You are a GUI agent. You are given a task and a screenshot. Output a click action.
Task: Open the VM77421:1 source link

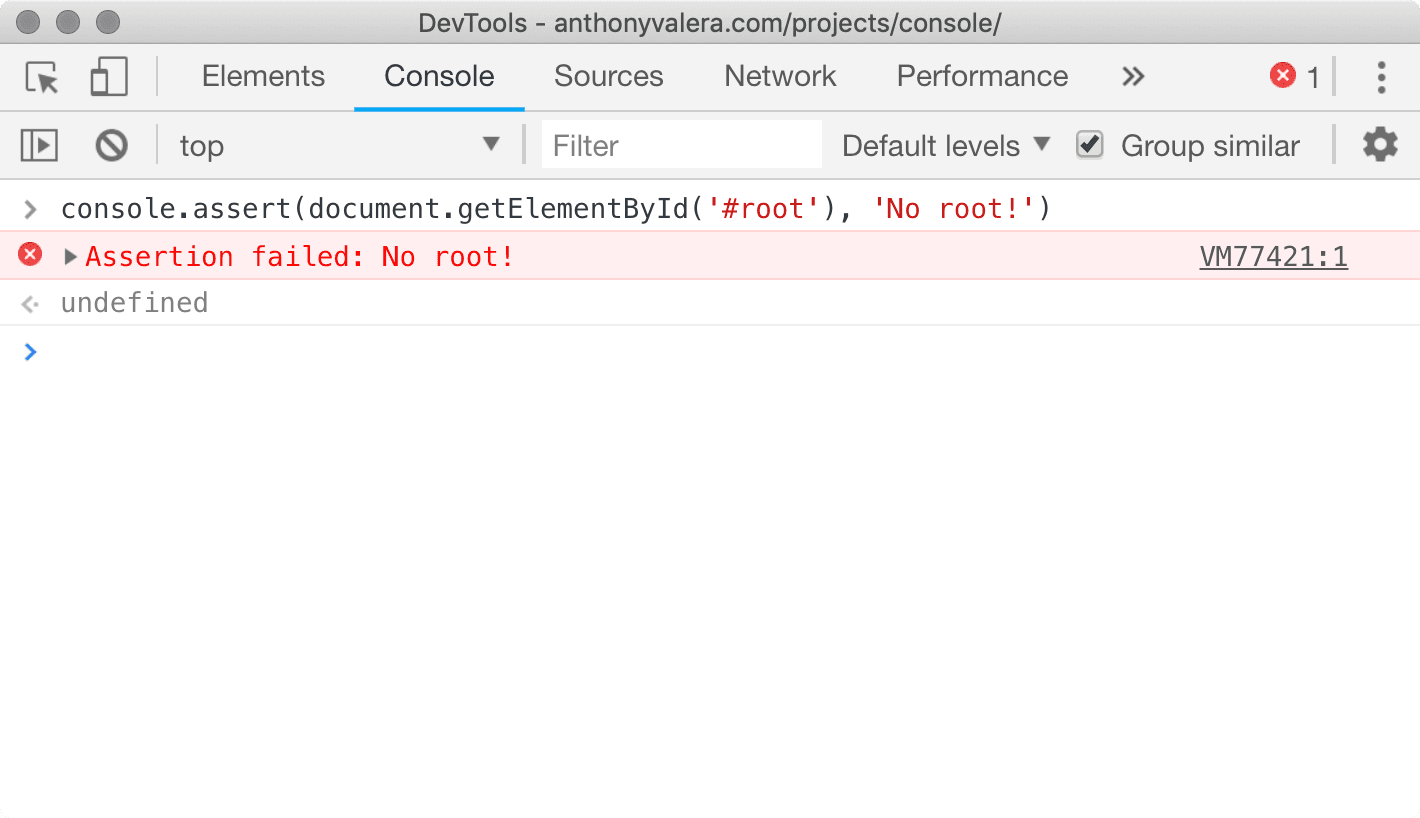pos(1273,256)
